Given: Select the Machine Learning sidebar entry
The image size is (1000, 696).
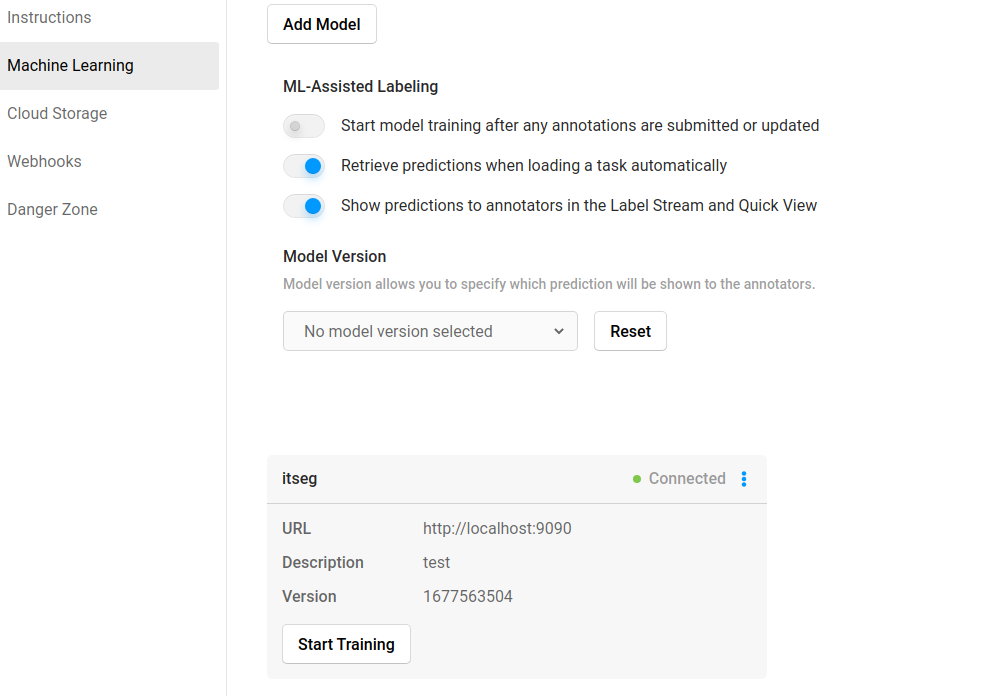Looking at the screenshot, I should click(x=70, y=65).
